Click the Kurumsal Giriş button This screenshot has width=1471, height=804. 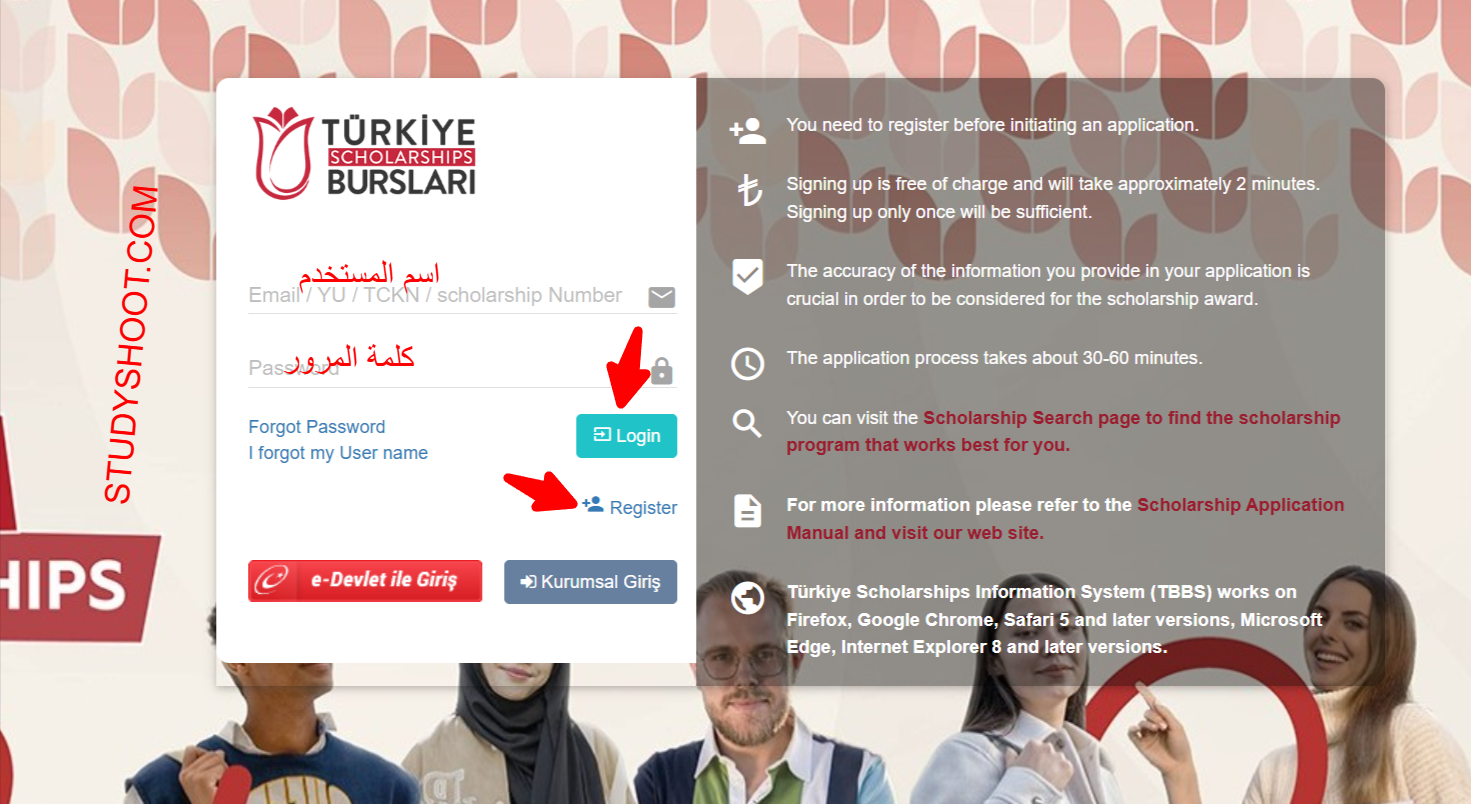590,582
